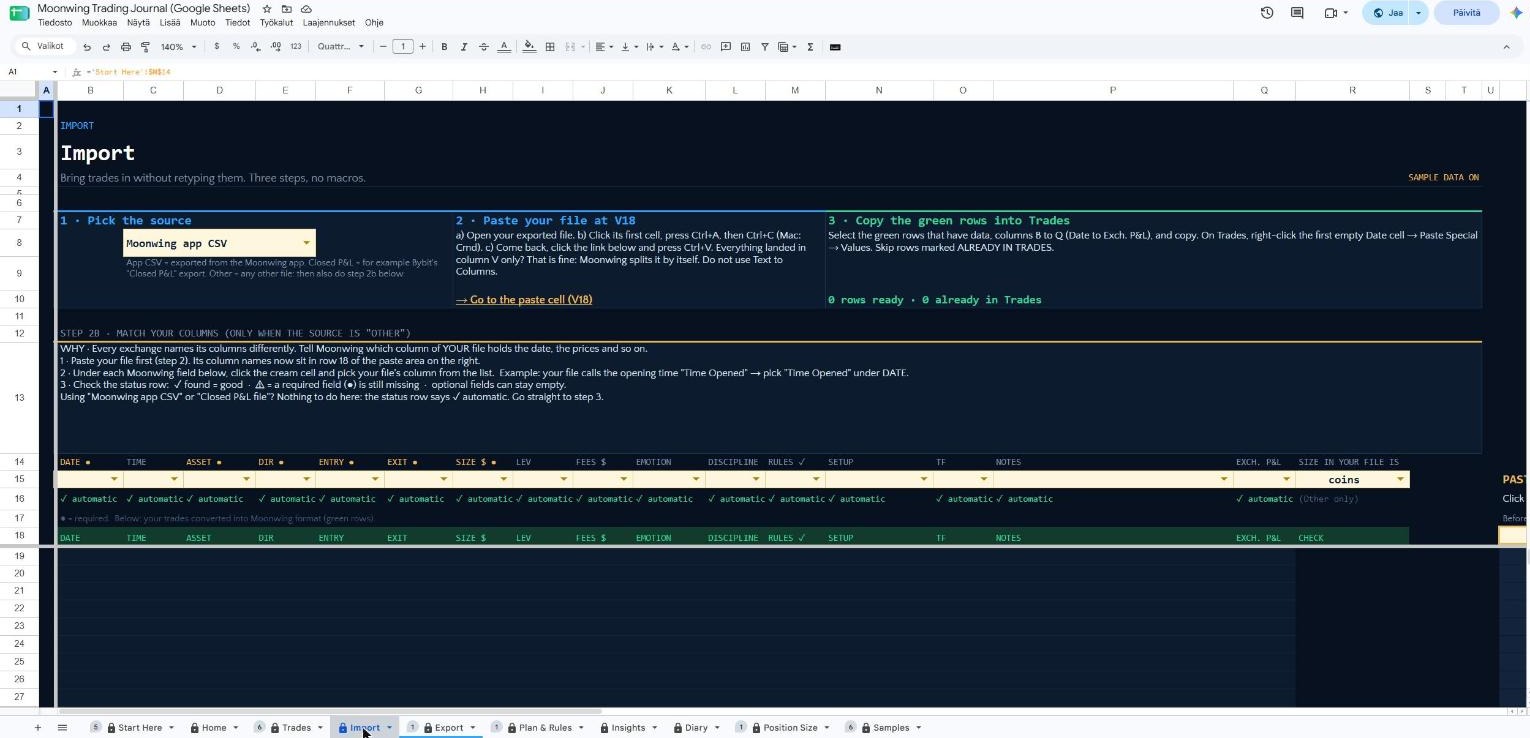Image resolution: width=1530 pixels, height=738 pixels.
Task: Decrease decimal places
Action: click(256, 47)
